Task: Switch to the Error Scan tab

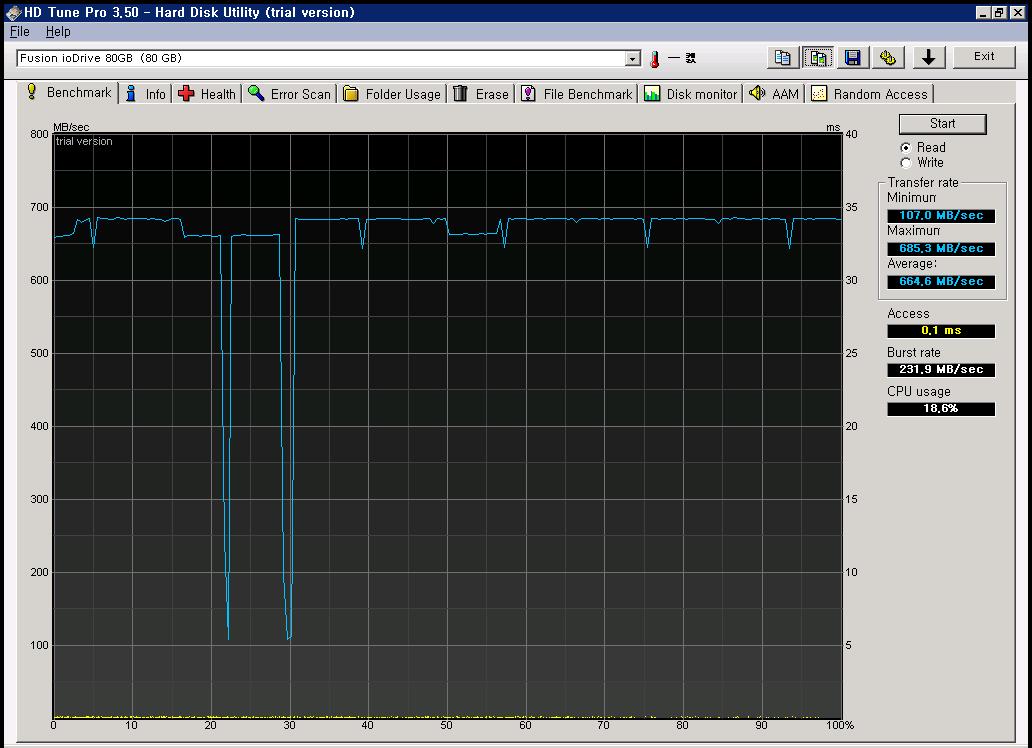Action: [x=290, y=94]
